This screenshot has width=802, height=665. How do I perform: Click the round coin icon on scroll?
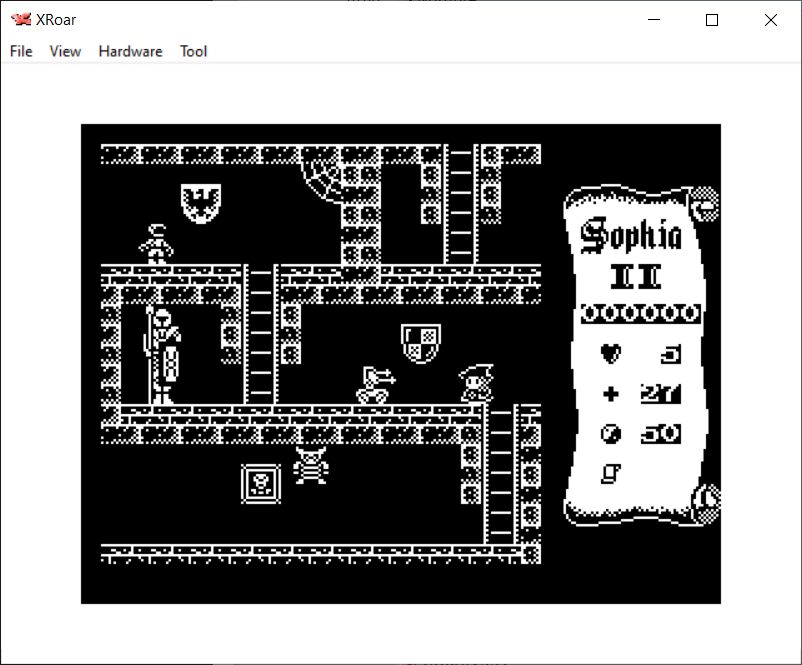[610, 434]
